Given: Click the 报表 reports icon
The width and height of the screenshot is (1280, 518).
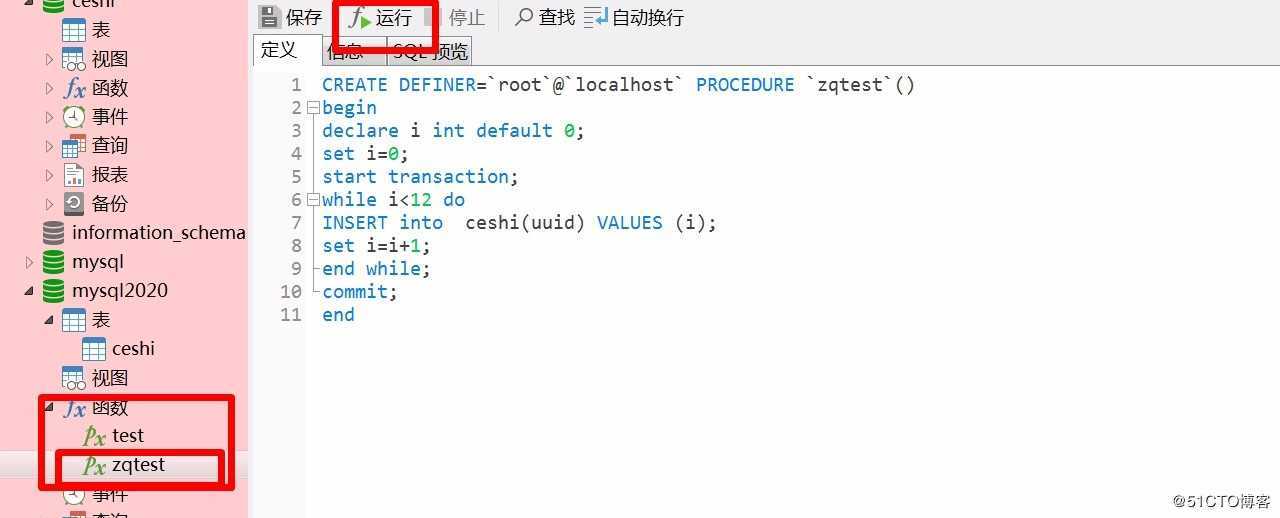Looking at the screenshot, I should [x=74, y=174].
